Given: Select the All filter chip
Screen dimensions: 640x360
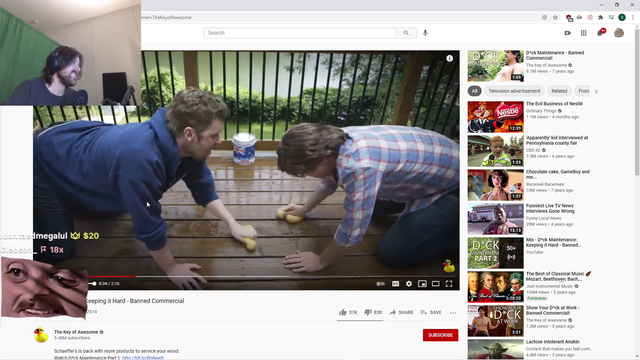Looking at the screenshot, I should [474, 91].
